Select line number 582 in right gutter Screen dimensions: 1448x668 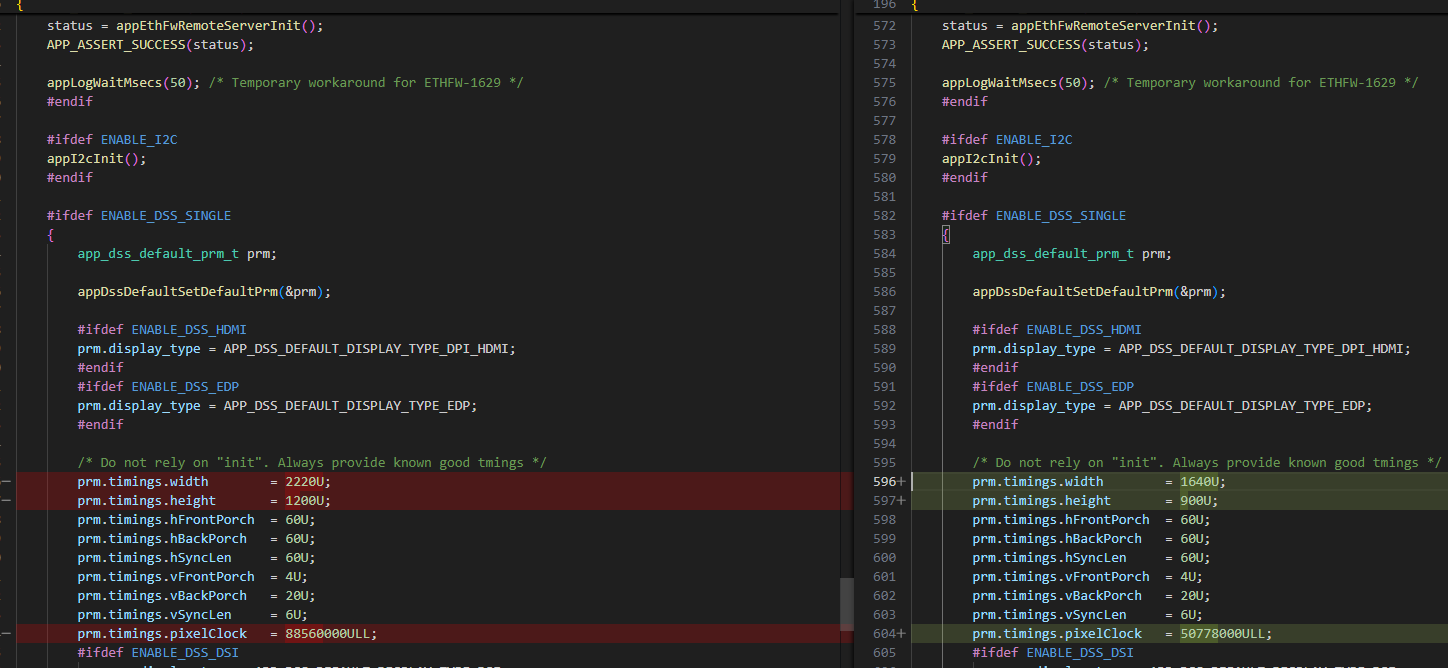coord(884,216)
